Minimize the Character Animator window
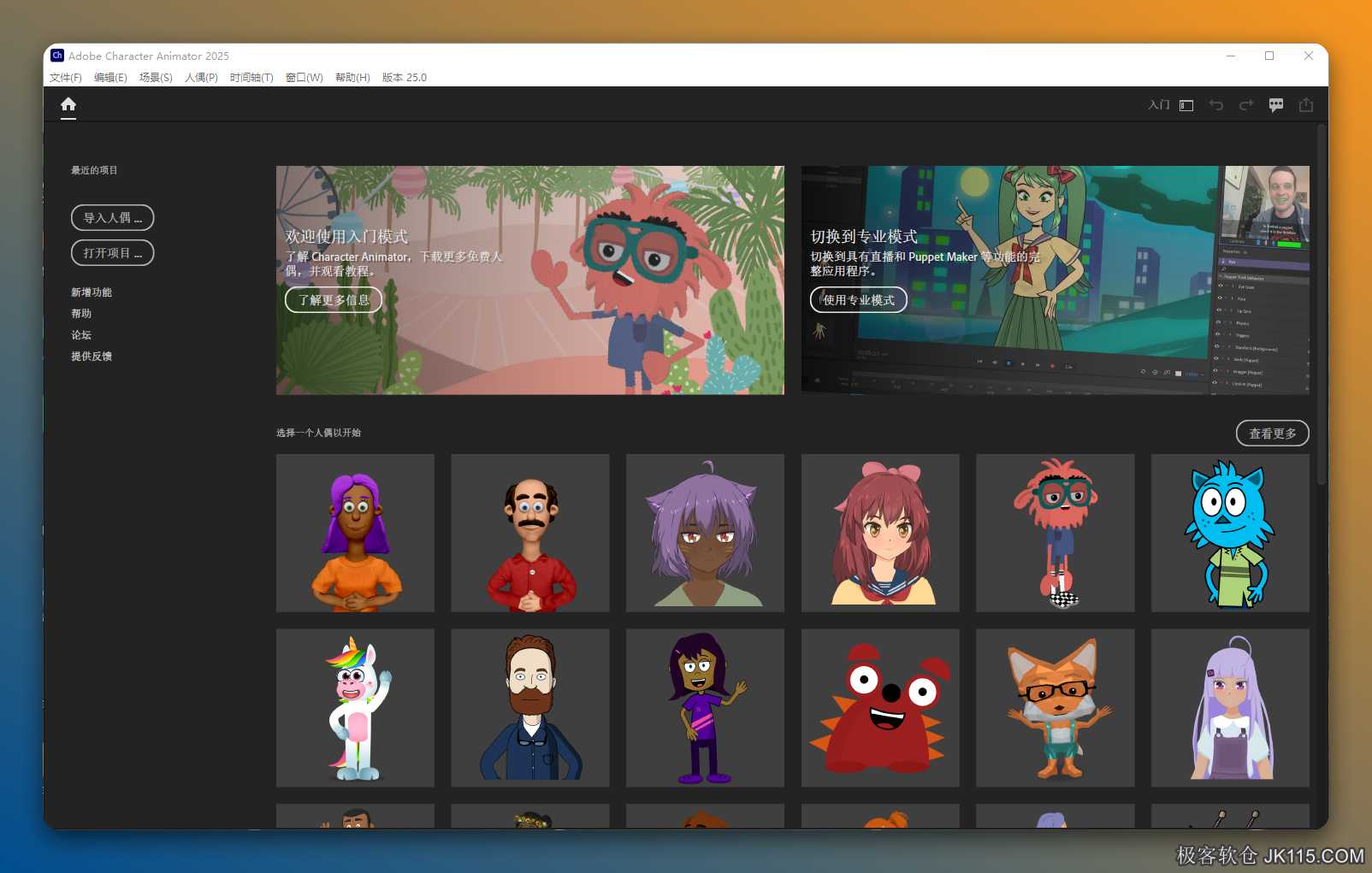This screenshot has width=1372, height=873. tap(1231, 56)
